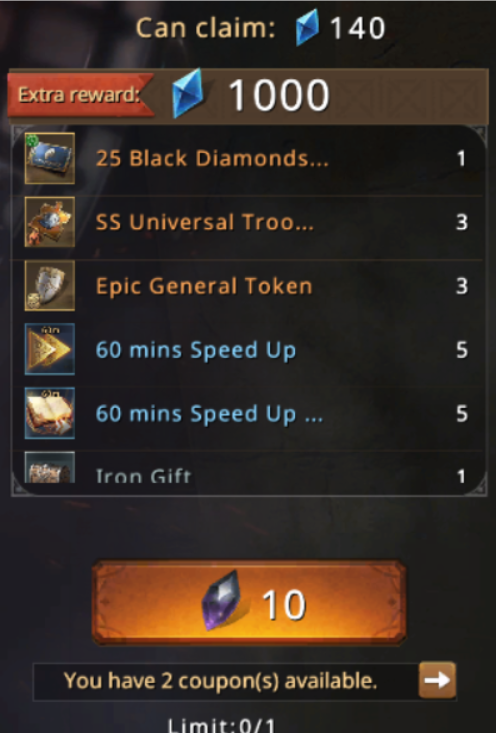496x733 pixels.
Task: Select the Epic General Token label
Action: (x=204, y=286)
